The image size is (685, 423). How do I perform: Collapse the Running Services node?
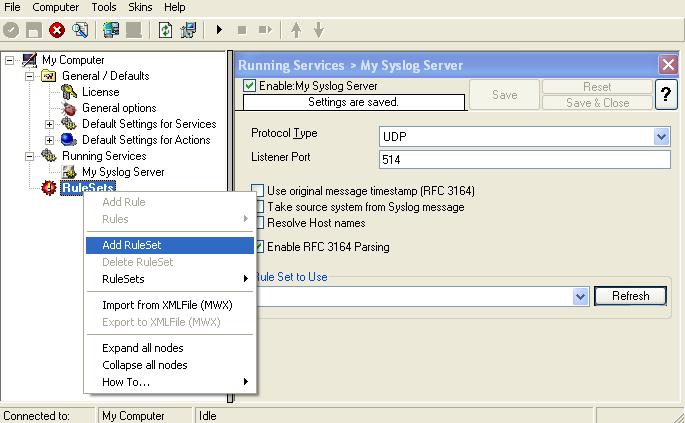(x=29, y=156)
